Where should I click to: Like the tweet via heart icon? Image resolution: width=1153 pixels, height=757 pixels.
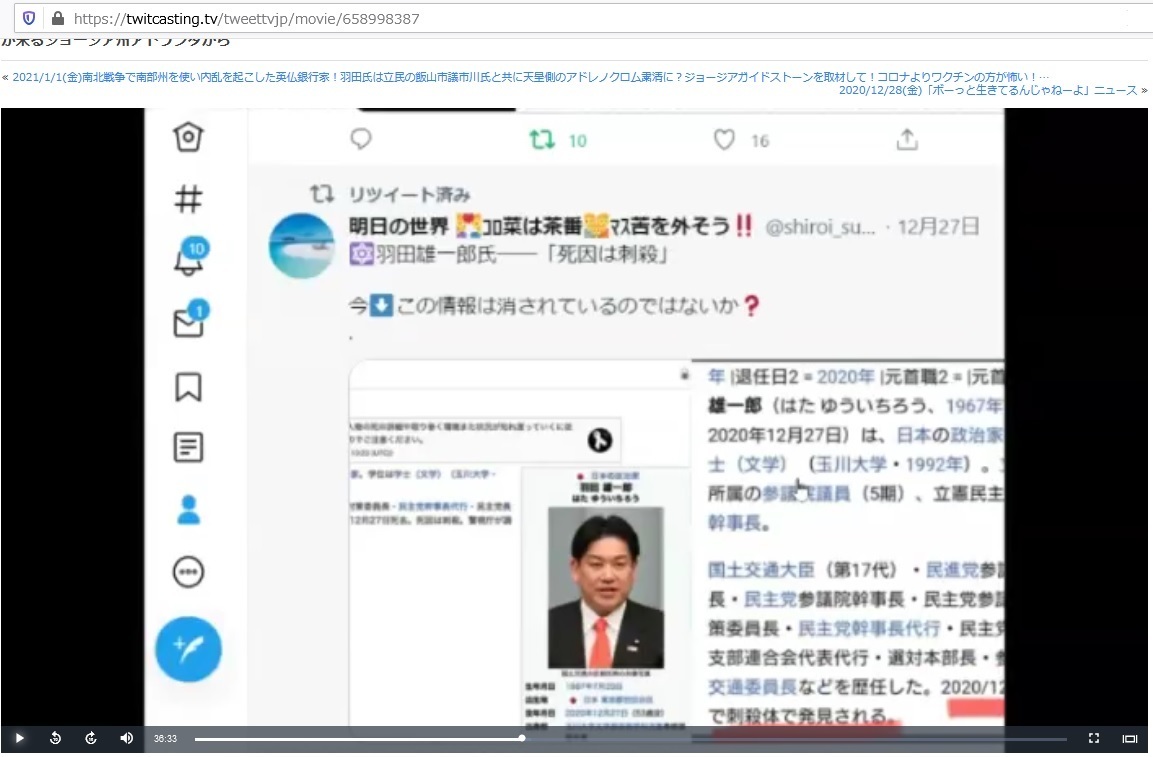click(x=724, y=140)
